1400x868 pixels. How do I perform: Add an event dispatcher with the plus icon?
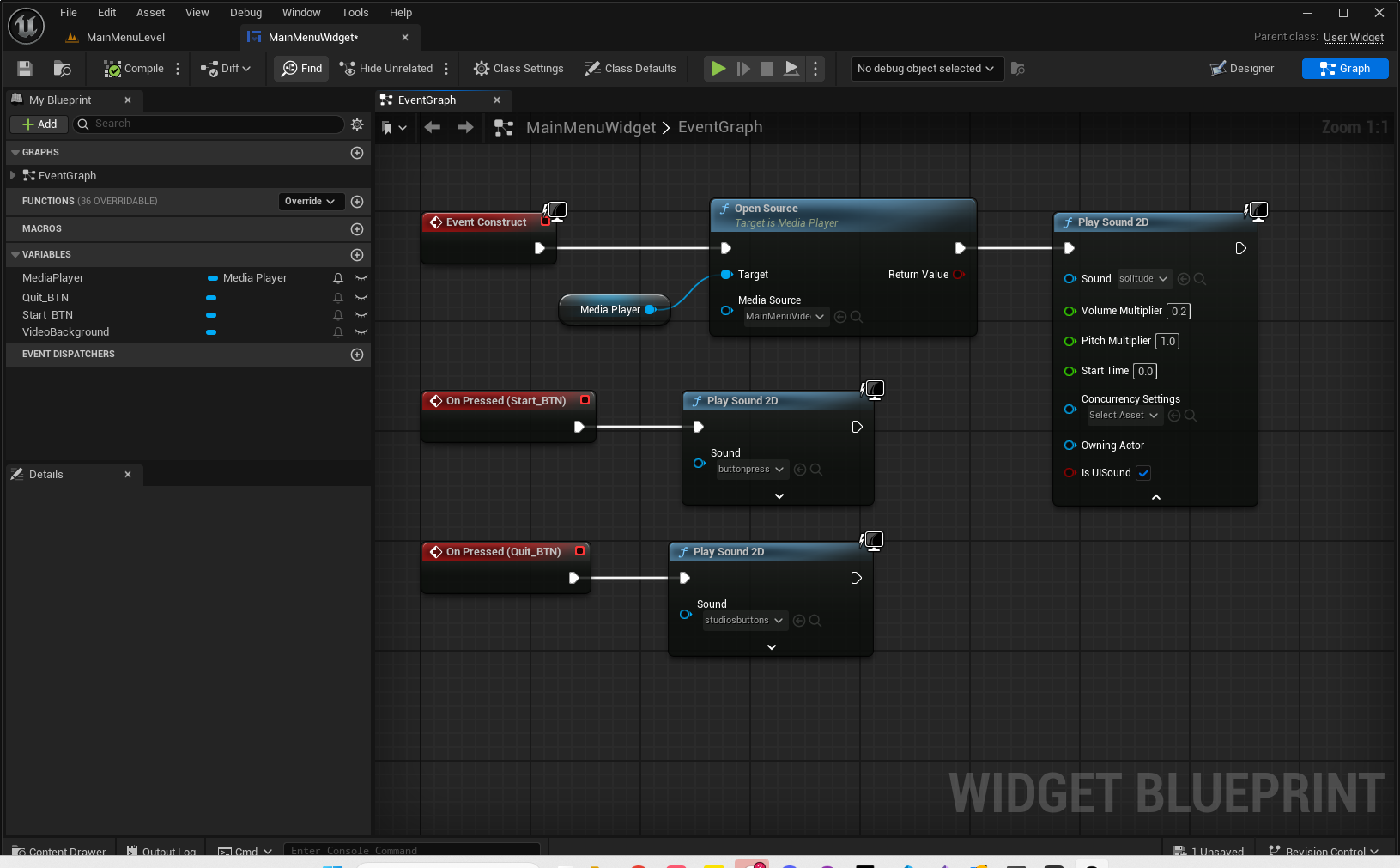pyautogui.click(x=357, y=355)
